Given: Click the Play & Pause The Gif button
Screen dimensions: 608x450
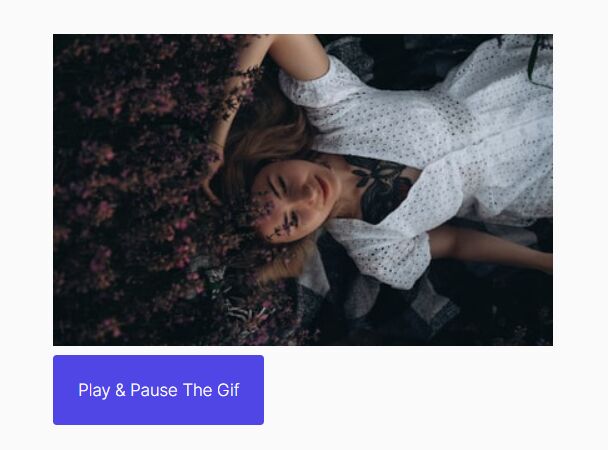Looking at the screenshot, I should (x=158, y=390).
